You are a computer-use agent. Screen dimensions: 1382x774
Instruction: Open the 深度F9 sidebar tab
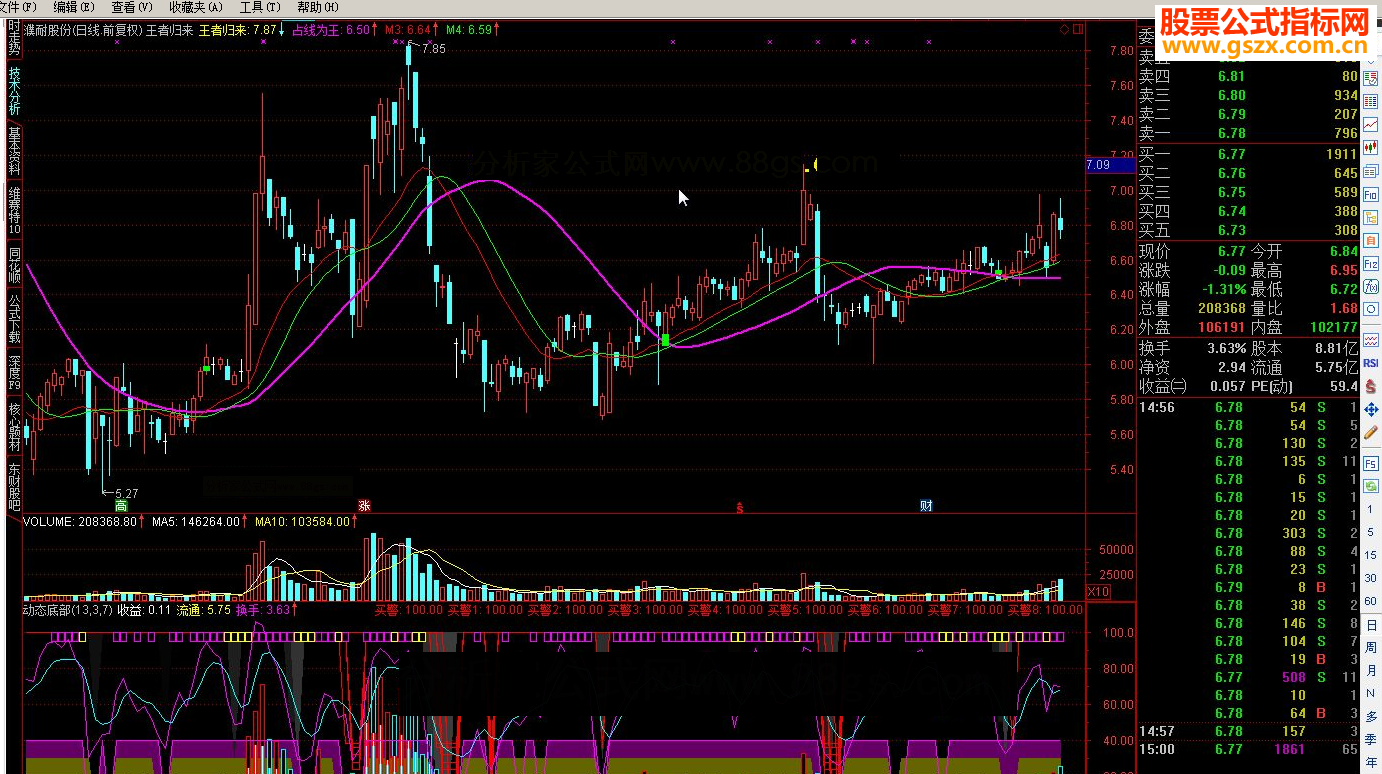click(x=14, y=372)
